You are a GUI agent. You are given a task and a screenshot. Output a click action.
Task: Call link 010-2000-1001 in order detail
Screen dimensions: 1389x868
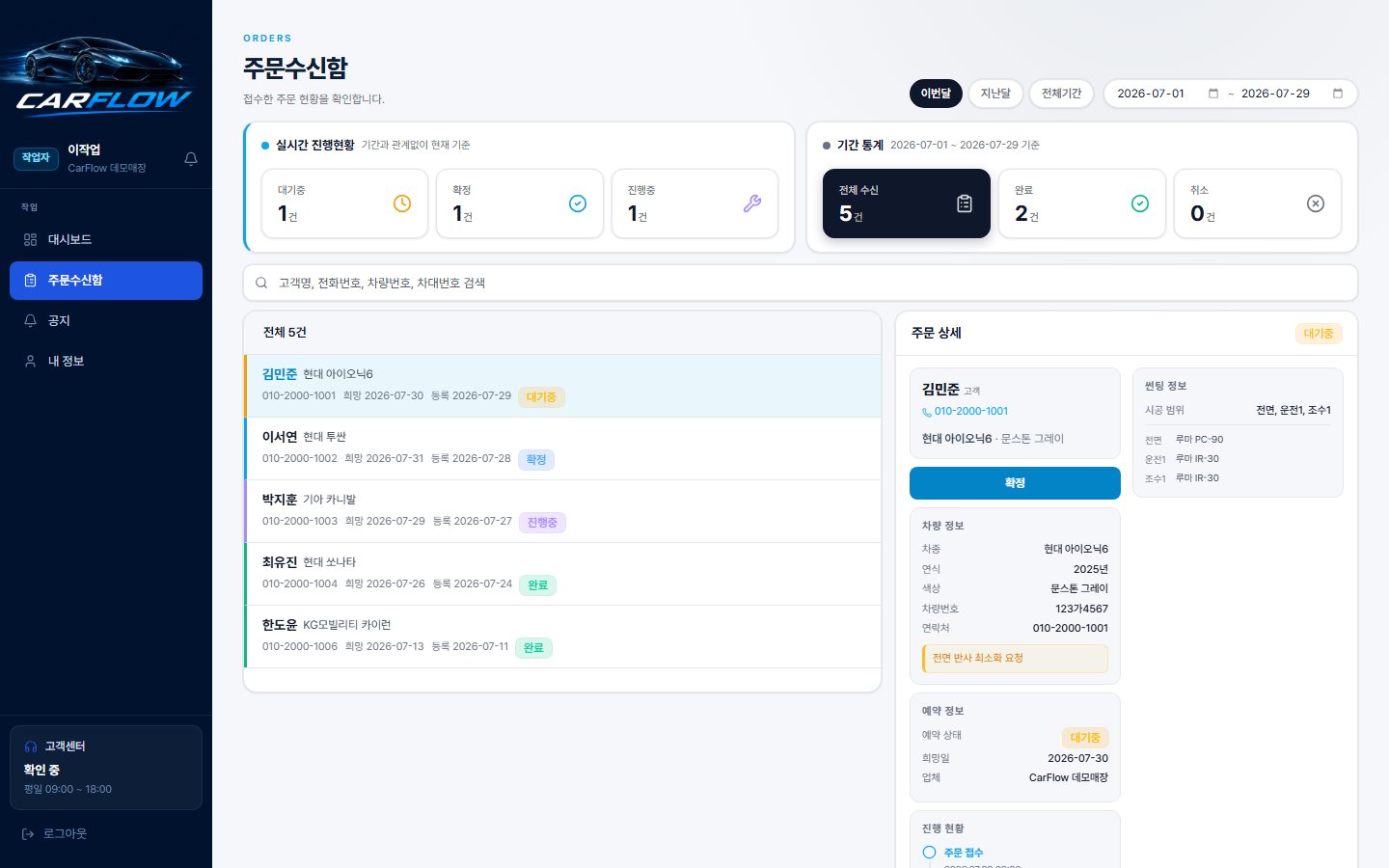click(x=971, y=411)
